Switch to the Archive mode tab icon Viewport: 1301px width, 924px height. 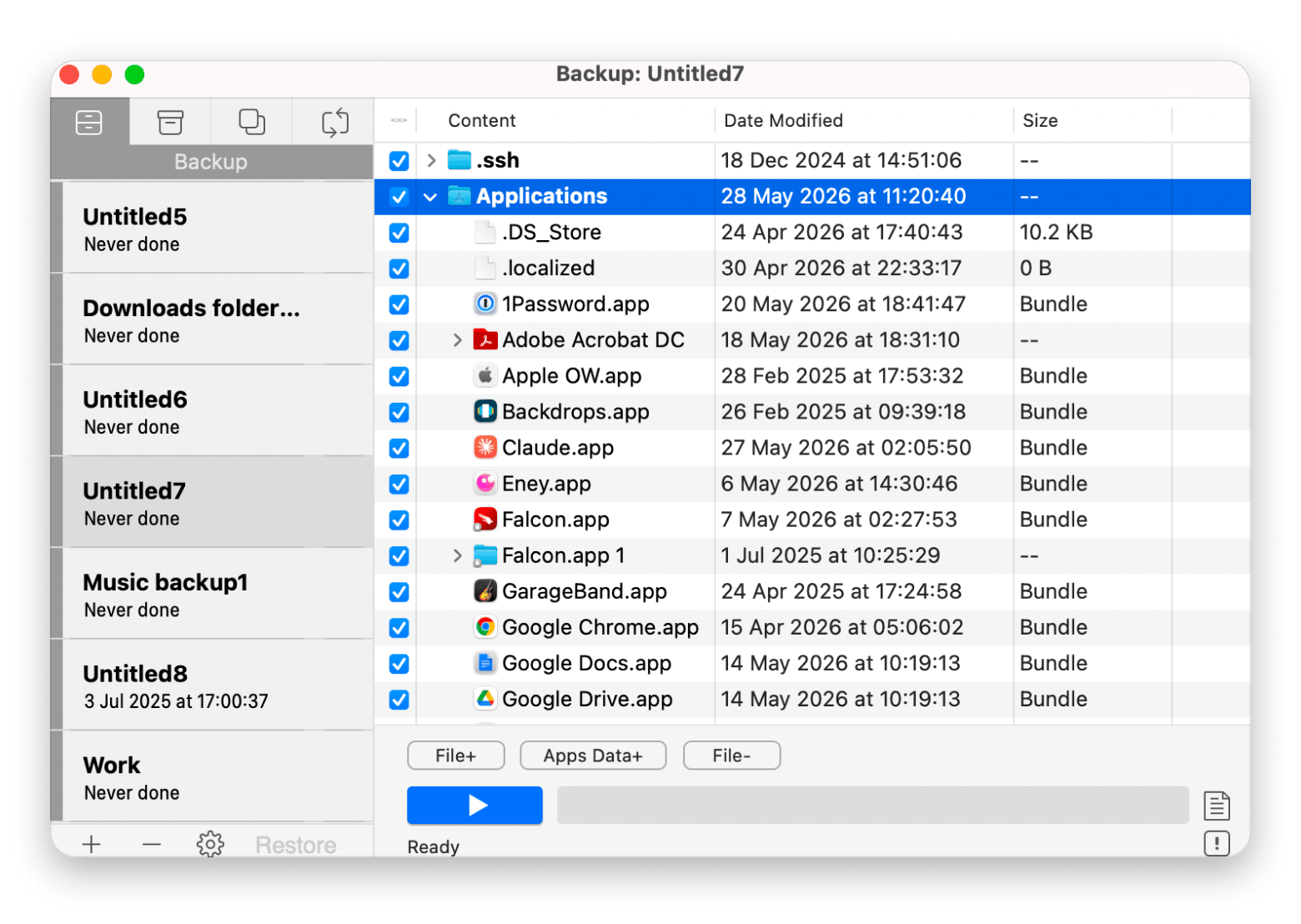tap(170, 122)
